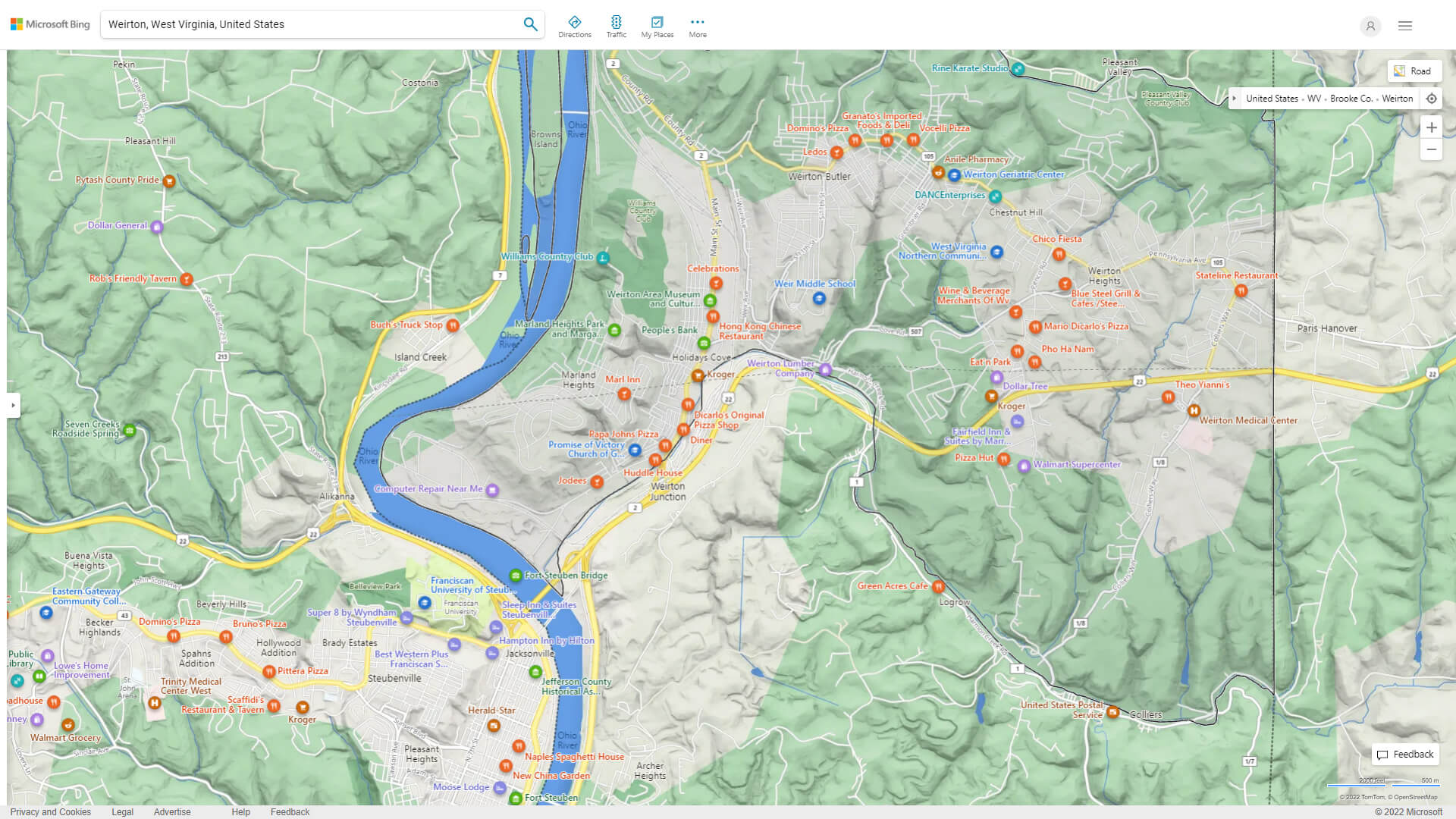Click the Walmart Supercenter shopping pin

pos(1024,466)
